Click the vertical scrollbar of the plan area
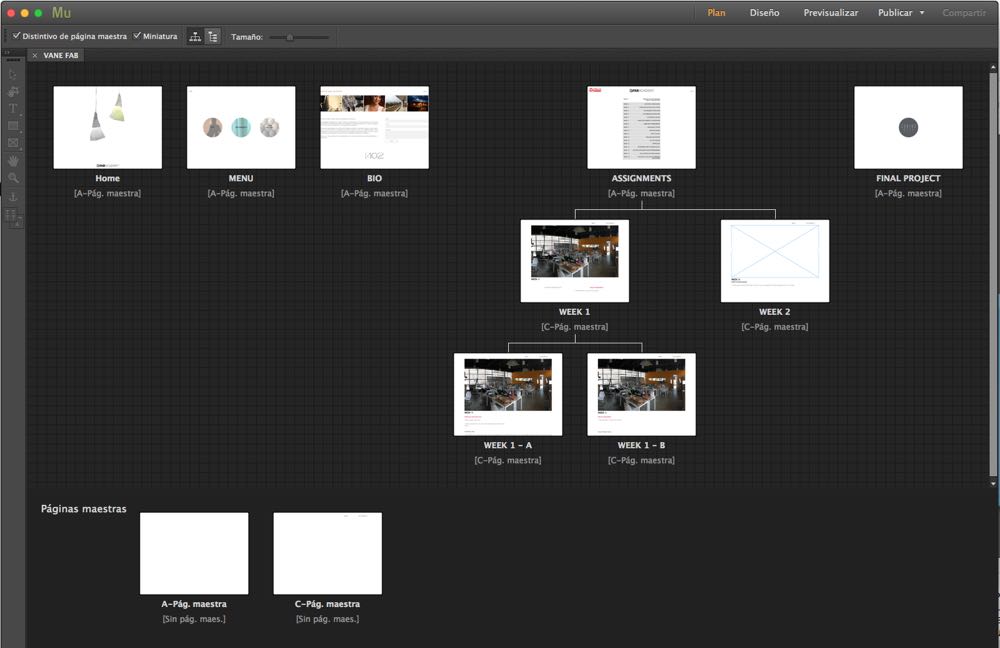The image size is (1000, 648). (993, 274)
